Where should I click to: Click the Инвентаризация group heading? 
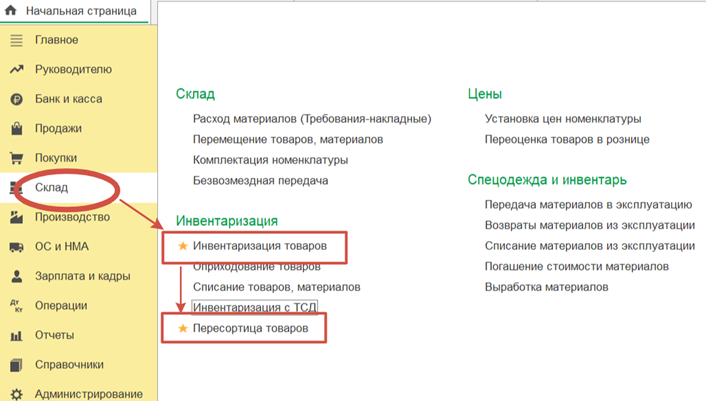pos(226,221)
